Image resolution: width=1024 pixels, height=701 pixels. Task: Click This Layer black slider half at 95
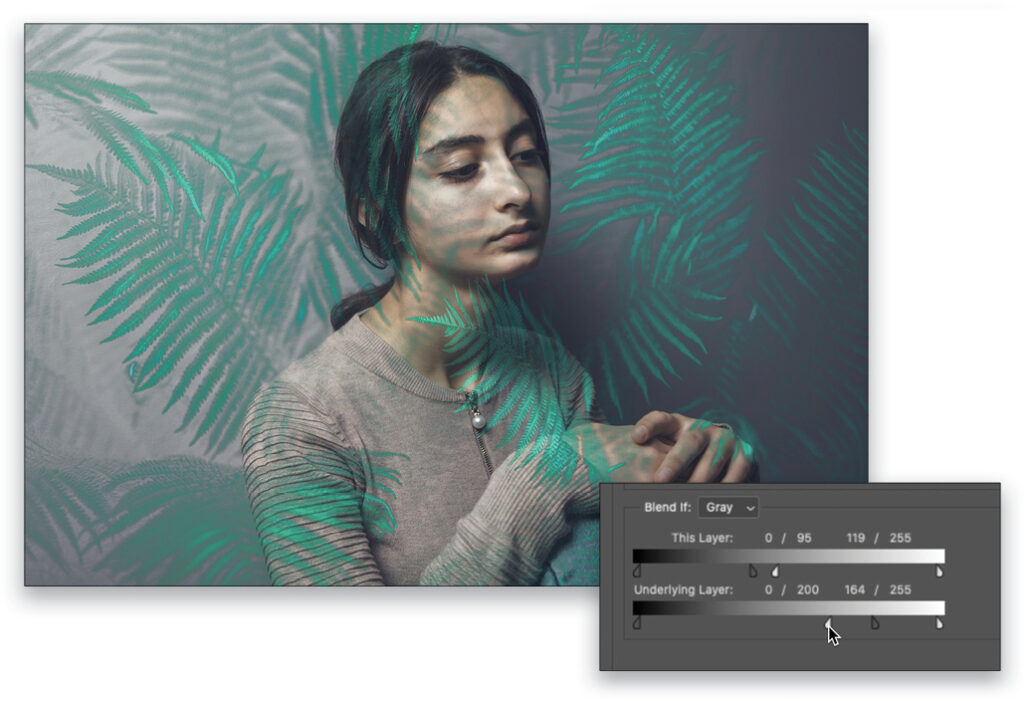[753, 572]
